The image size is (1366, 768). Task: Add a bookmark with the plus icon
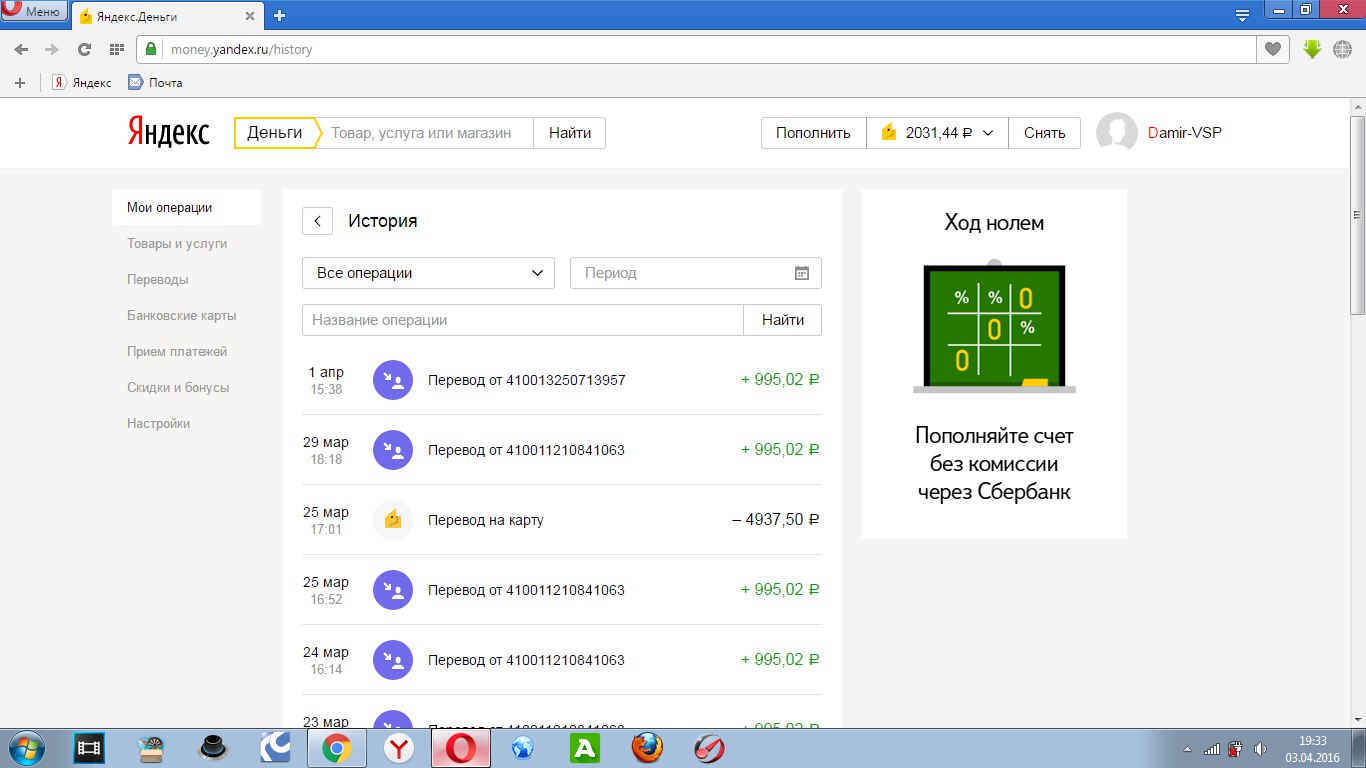tap(20, 82)
